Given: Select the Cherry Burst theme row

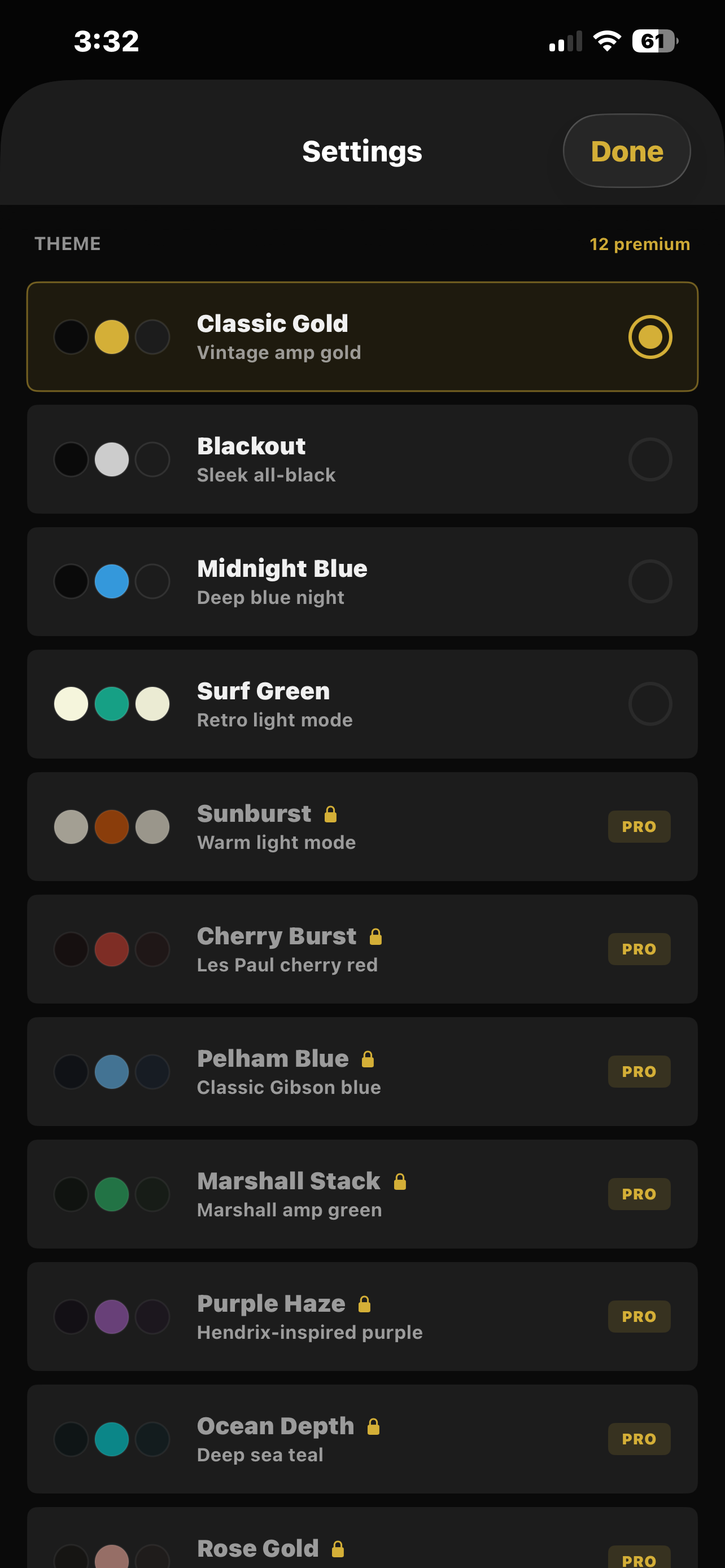Looking at the screenshot, I should tap(362, 949).
